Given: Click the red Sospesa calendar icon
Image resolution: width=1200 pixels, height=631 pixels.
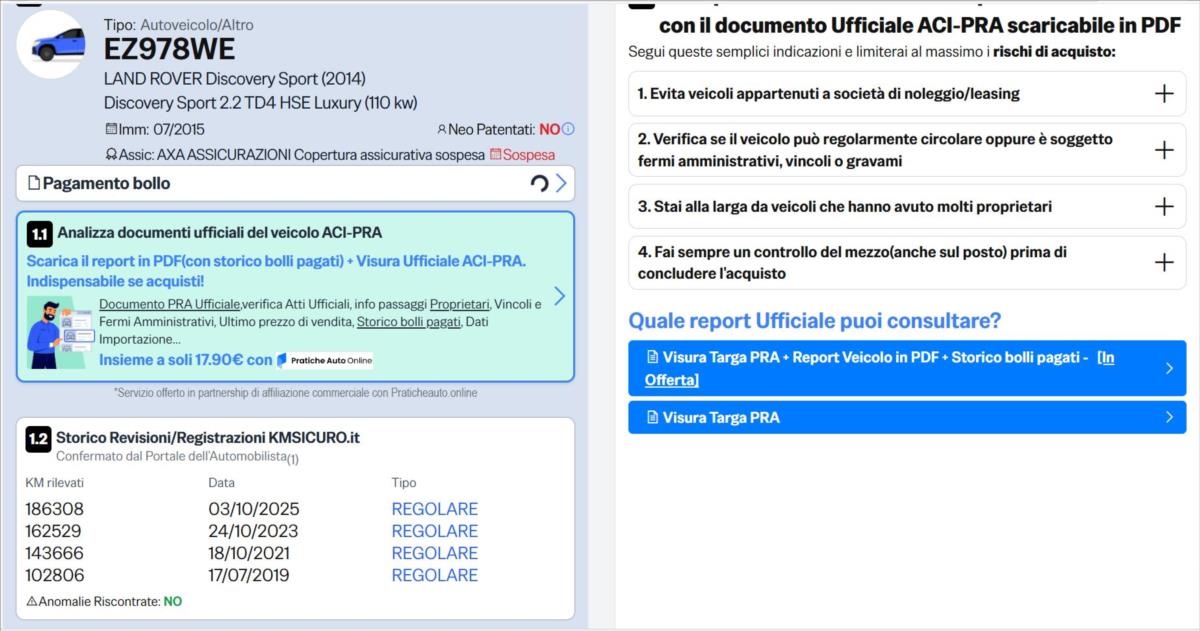Looking at the screenshot, I should (495, 155).
